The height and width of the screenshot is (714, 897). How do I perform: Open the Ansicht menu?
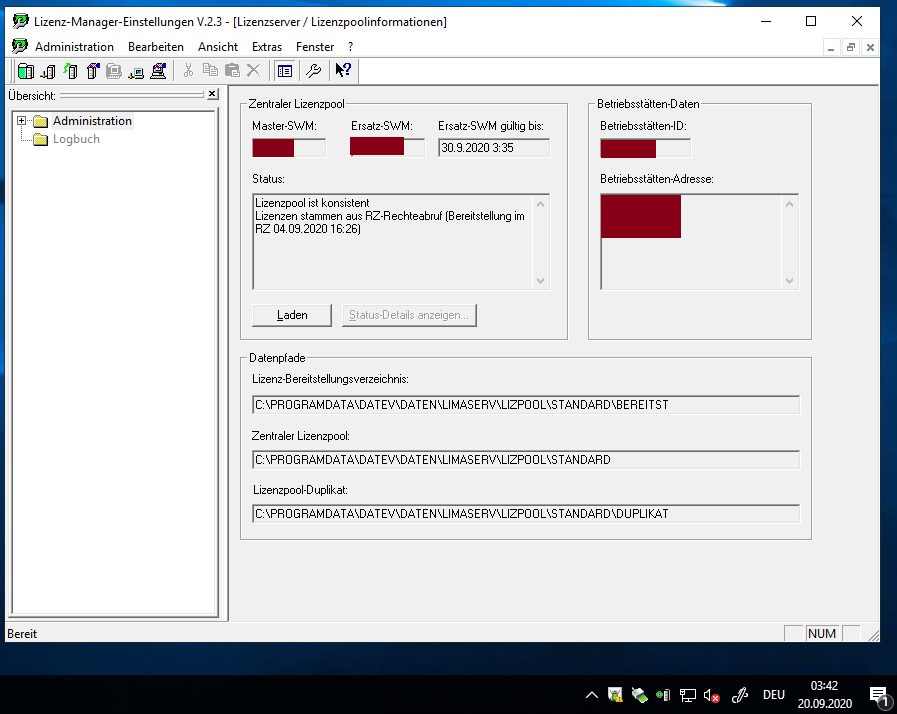pyautogui.click(x=218, y=47)
